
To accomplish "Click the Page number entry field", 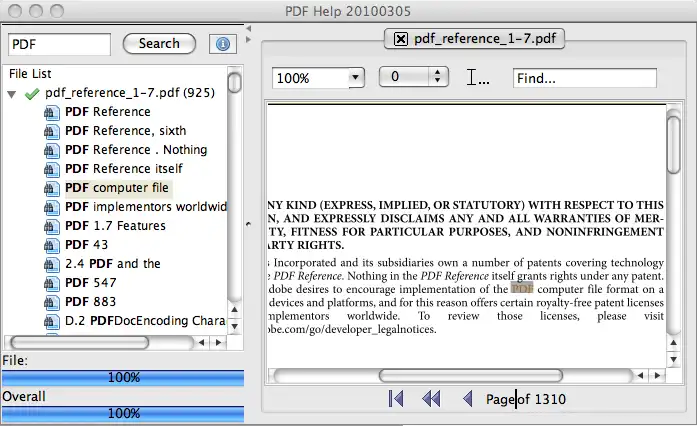I will coord(516,399).
